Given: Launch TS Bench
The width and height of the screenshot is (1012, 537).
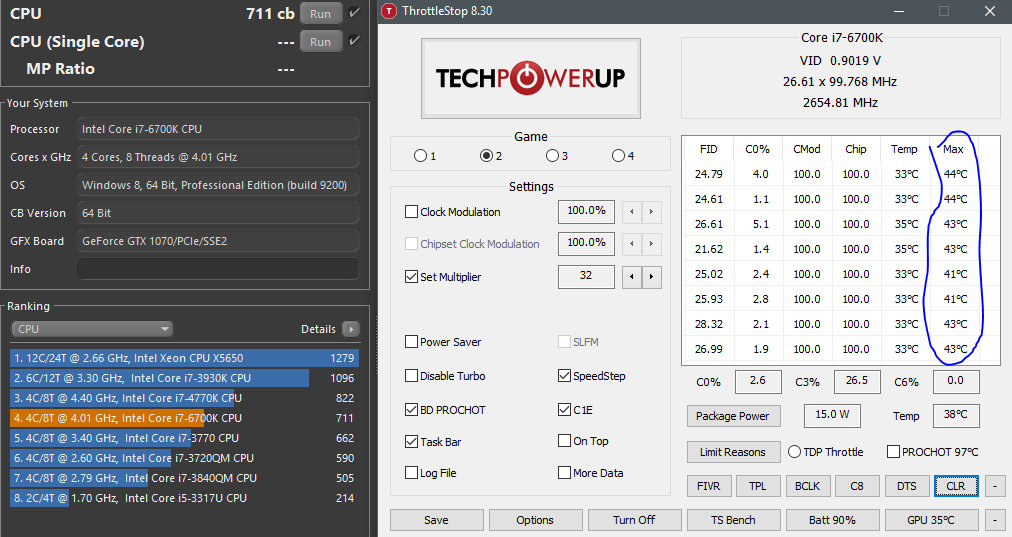Looking at the screenshot, I should click(x=733, y=520).
